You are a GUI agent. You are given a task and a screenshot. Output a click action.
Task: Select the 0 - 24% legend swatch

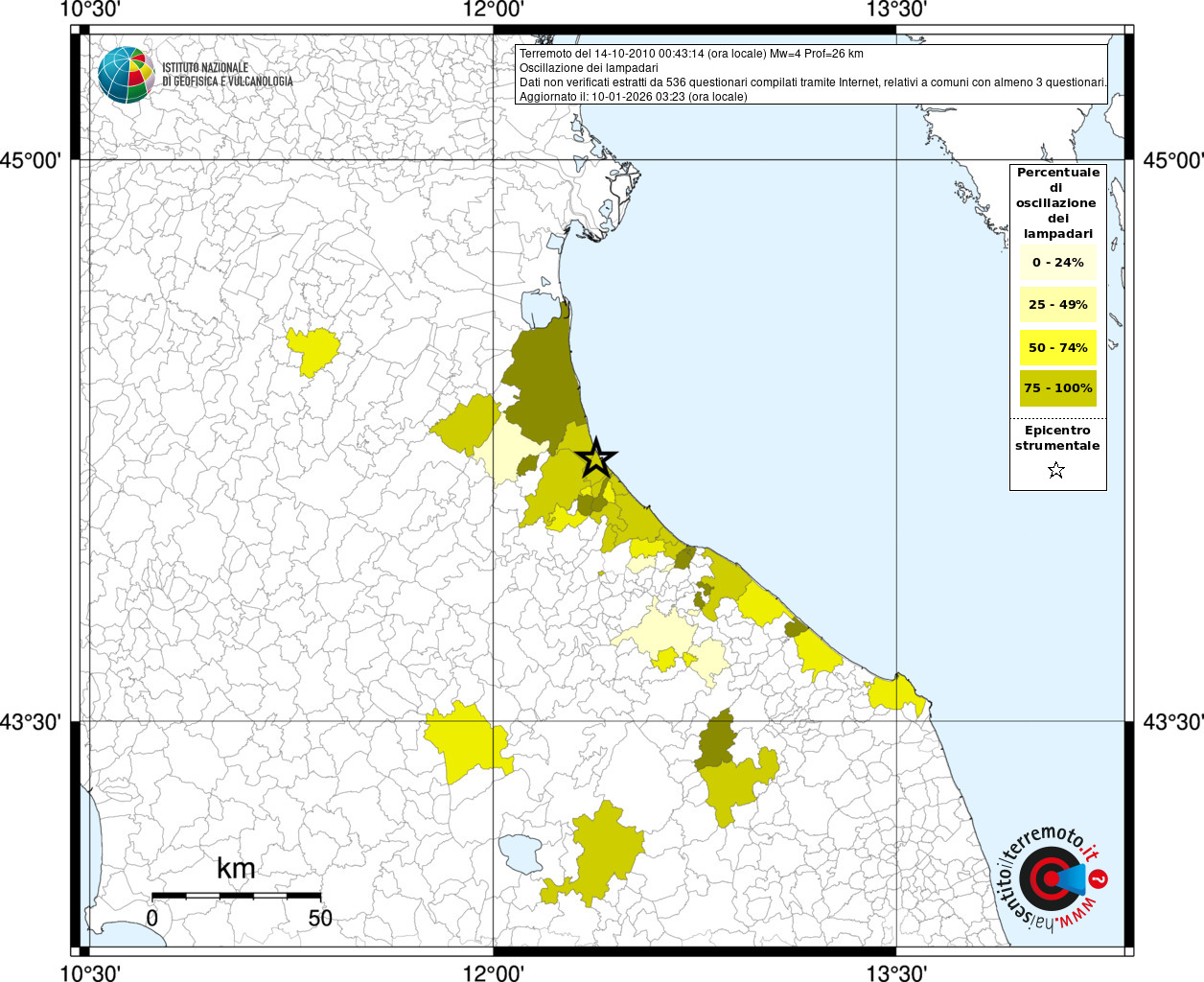point(1057,262)
